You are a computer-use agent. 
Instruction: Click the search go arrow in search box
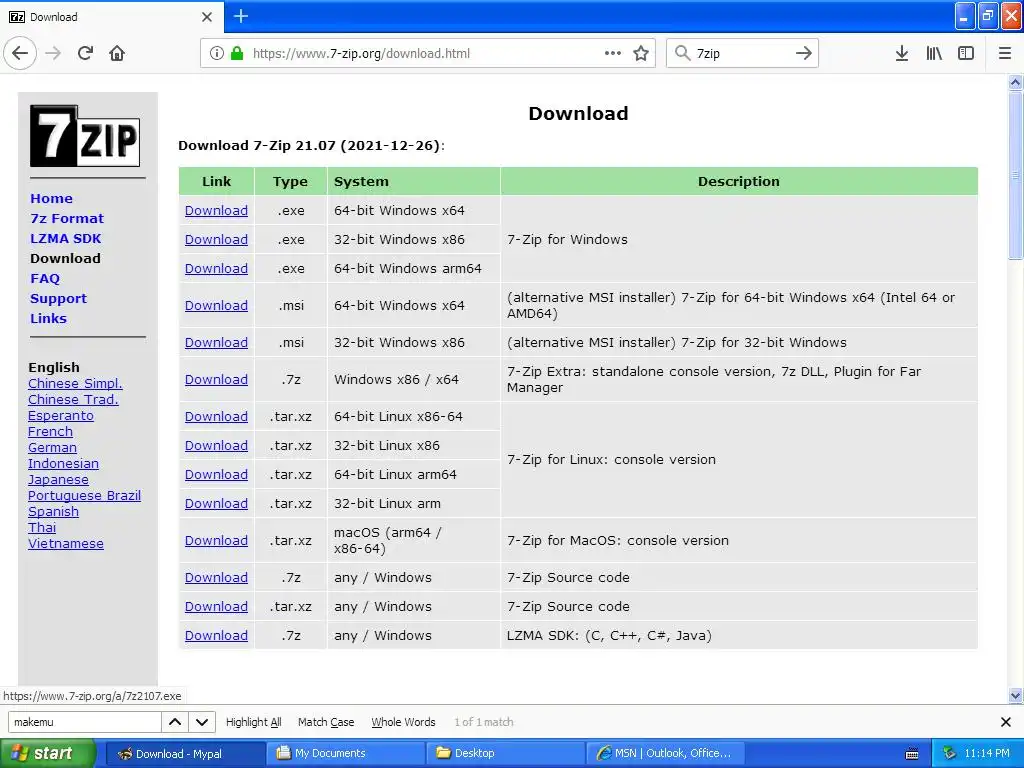click(804, 53)
